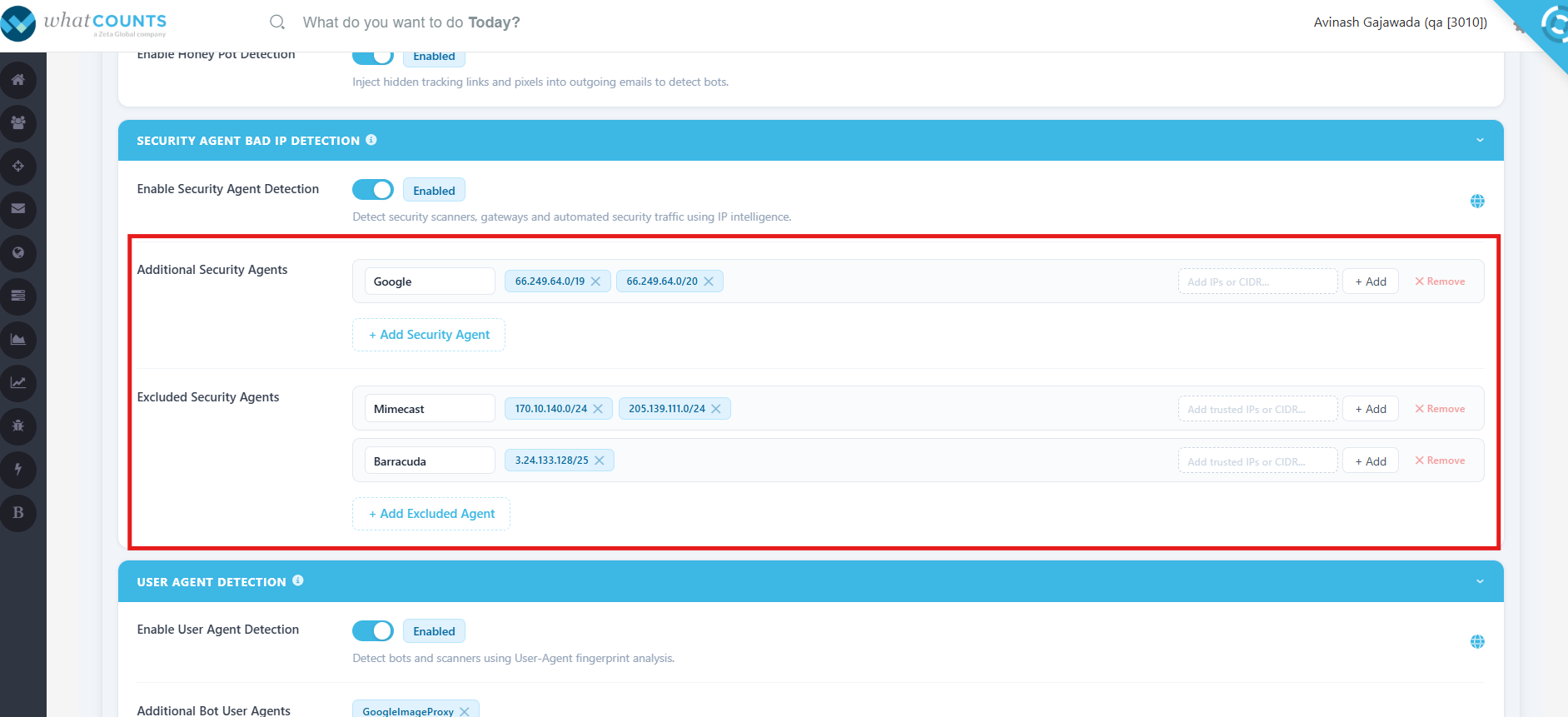Click the Add Excluded Agent button

click(x=431, y=514)
